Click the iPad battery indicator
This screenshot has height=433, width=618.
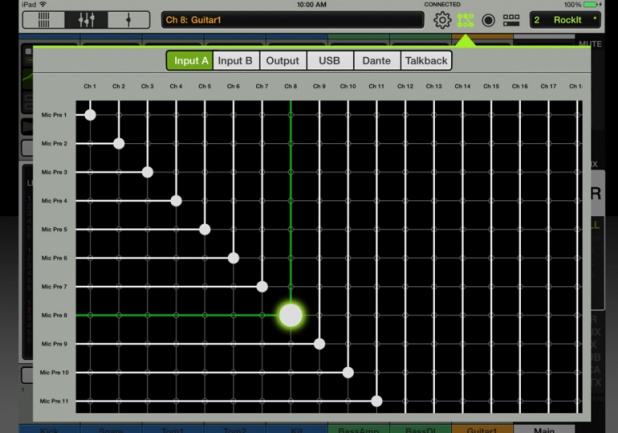[590, 4]
